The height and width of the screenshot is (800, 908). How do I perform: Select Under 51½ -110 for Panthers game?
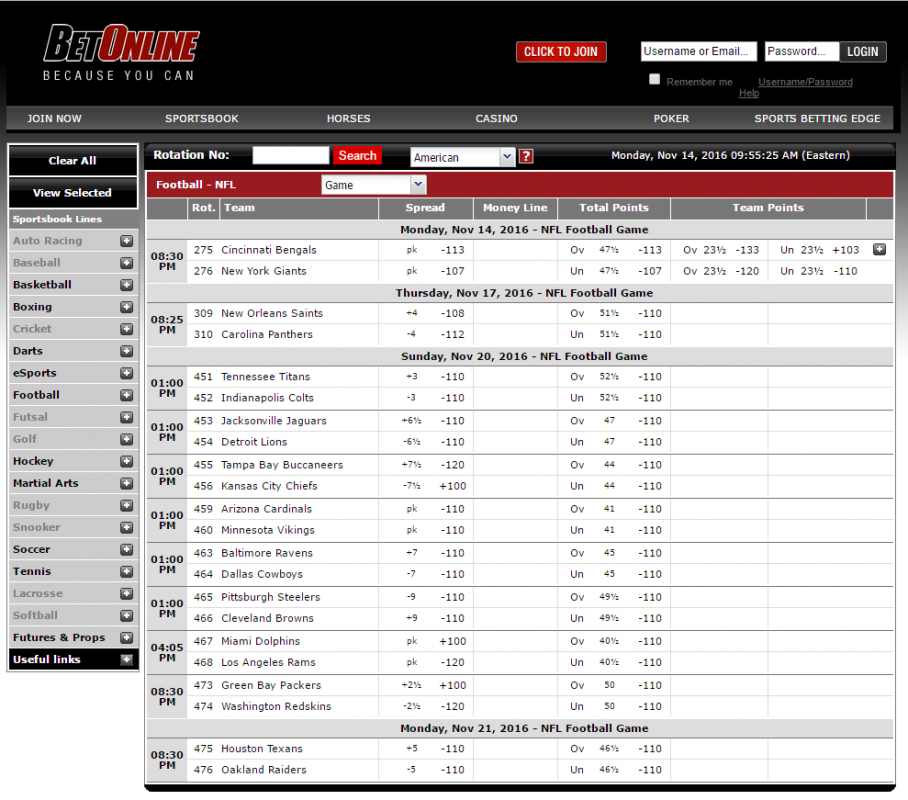point(616,334)
